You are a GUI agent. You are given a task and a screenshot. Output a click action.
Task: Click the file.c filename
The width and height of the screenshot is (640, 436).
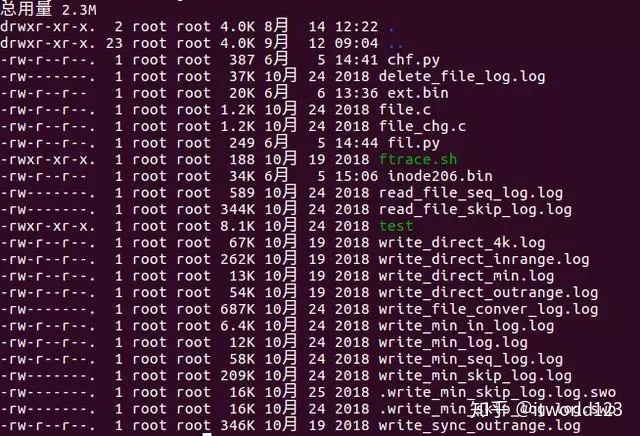pos(405,110)
